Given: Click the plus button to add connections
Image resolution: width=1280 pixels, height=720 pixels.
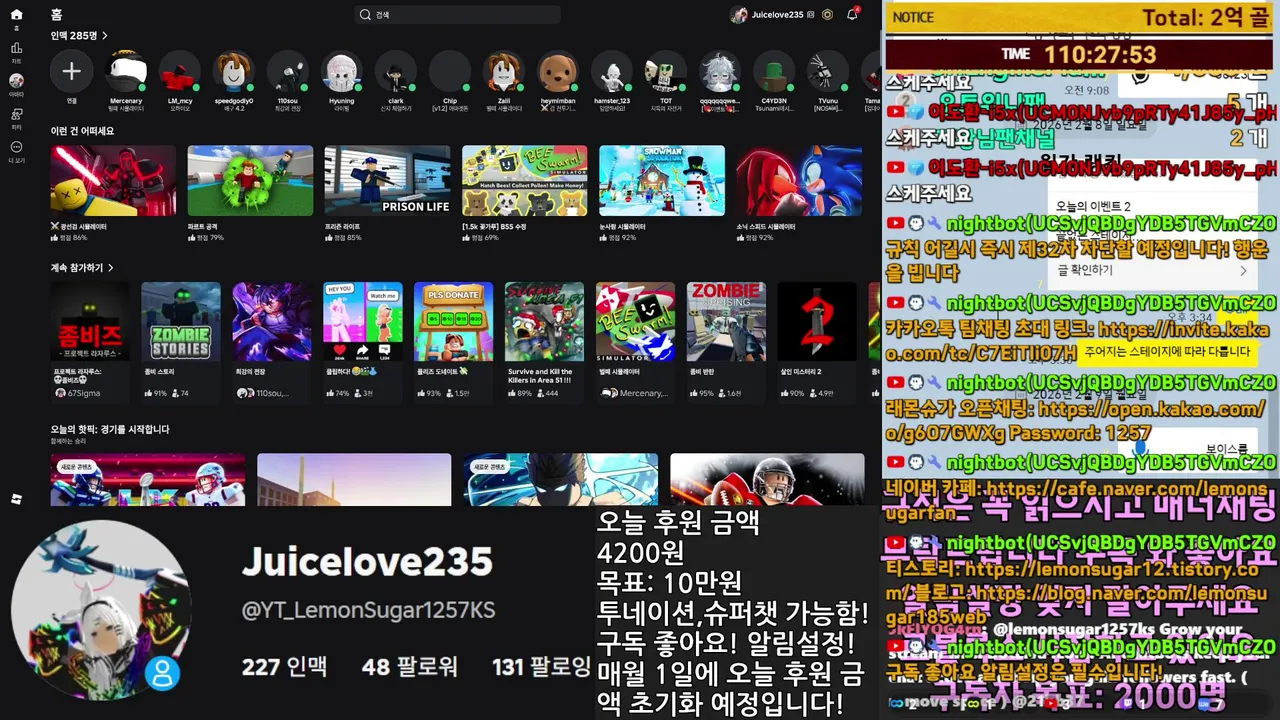Looking at the screenshot, I should (72, 72).
